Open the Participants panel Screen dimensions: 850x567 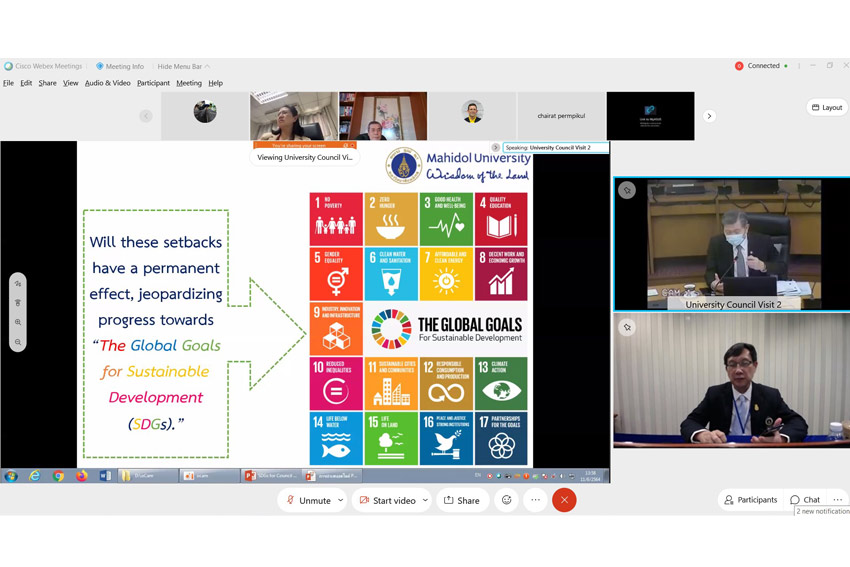pyautogui.click(x=749, y=500)
